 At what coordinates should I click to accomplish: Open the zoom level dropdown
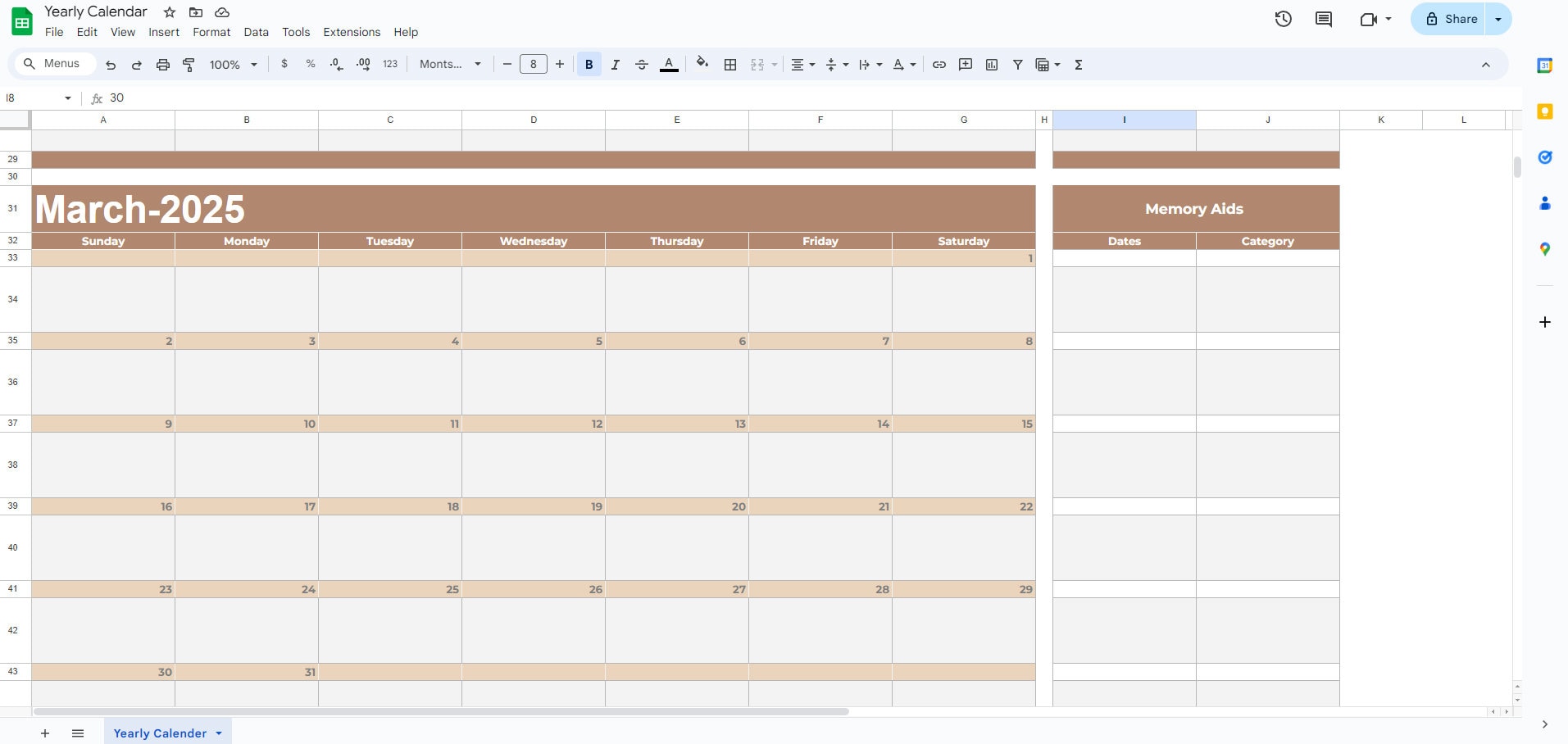234,65
